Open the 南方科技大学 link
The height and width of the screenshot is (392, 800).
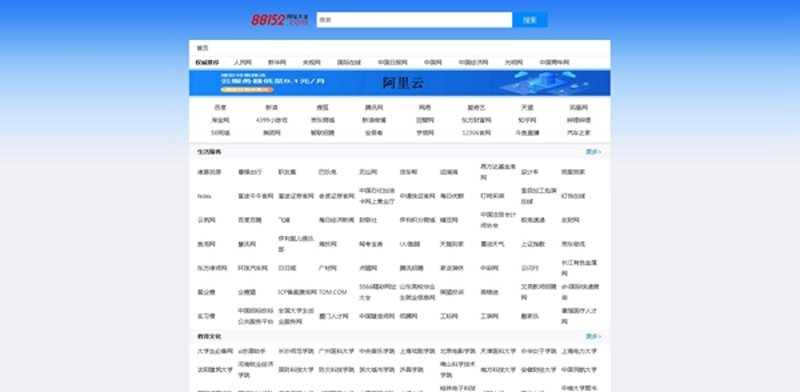(498, 370)
